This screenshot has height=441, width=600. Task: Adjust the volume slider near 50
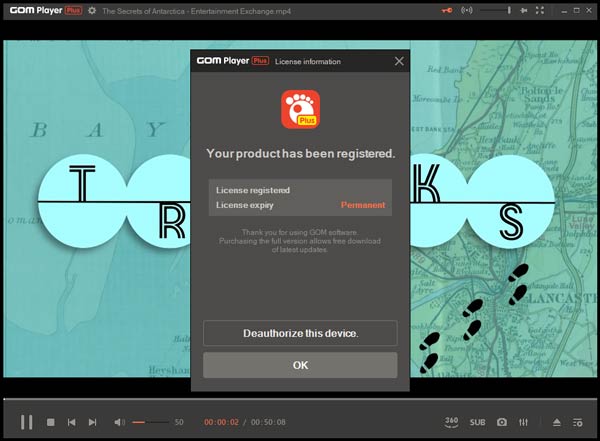tap(150, 422)
